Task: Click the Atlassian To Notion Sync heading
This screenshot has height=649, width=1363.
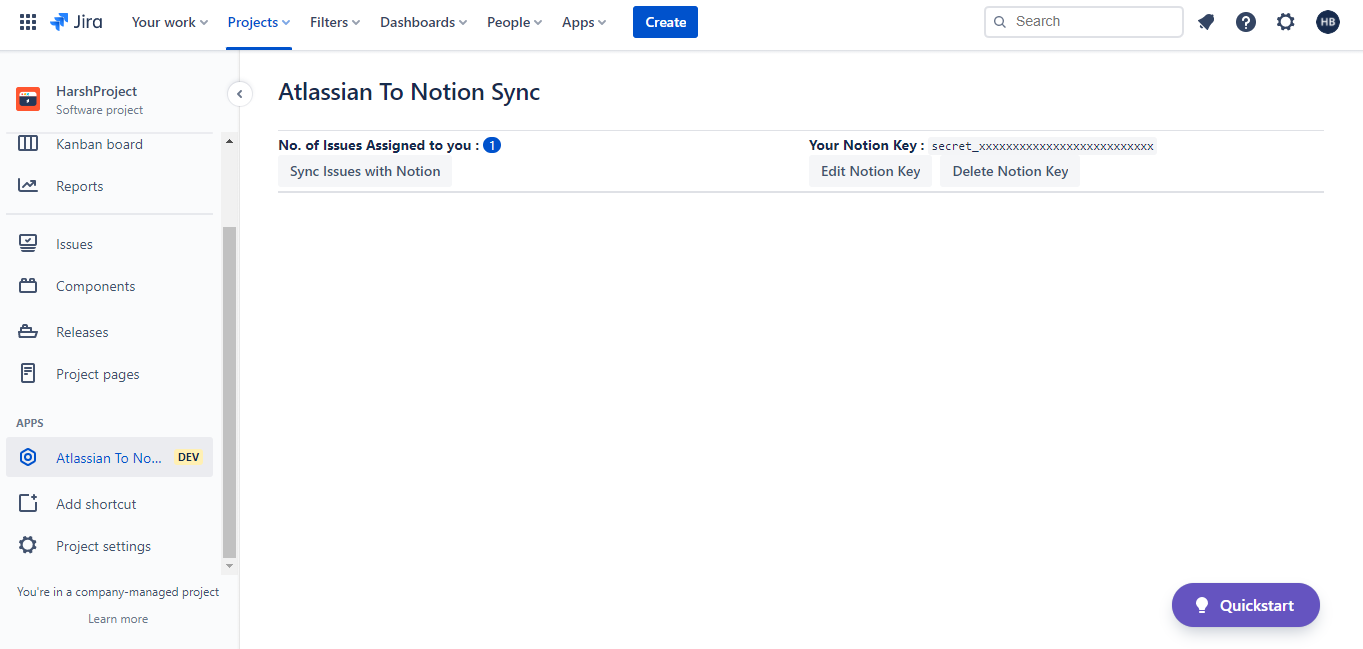Action: point(409,92)
